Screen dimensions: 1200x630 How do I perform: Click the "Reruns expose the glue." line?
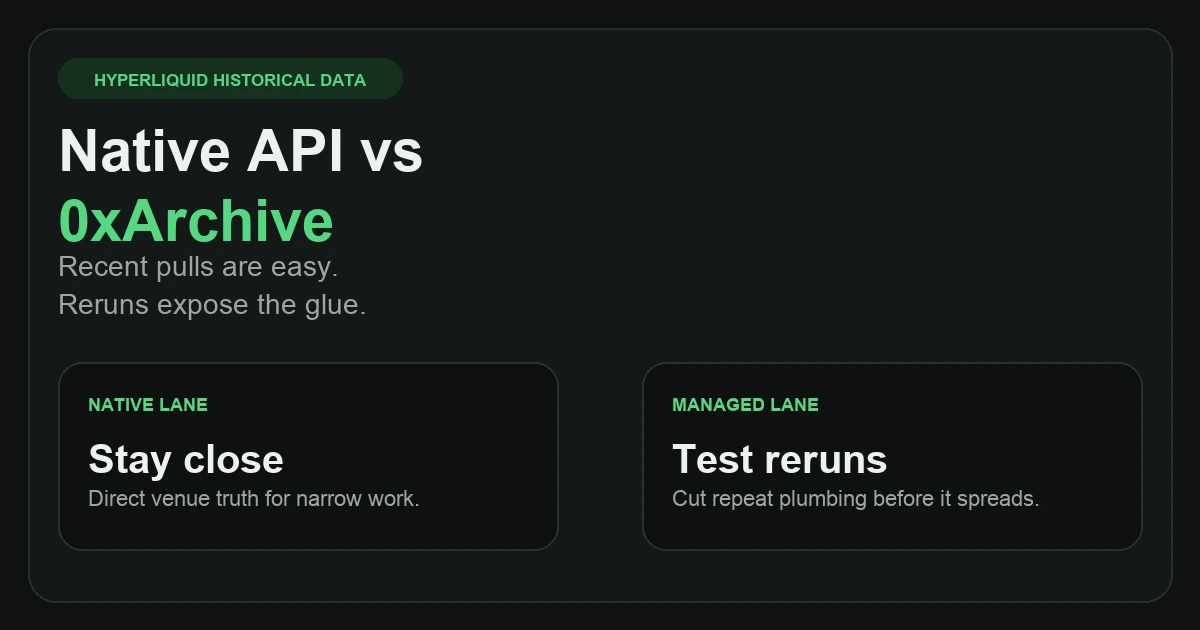(212, 305)
